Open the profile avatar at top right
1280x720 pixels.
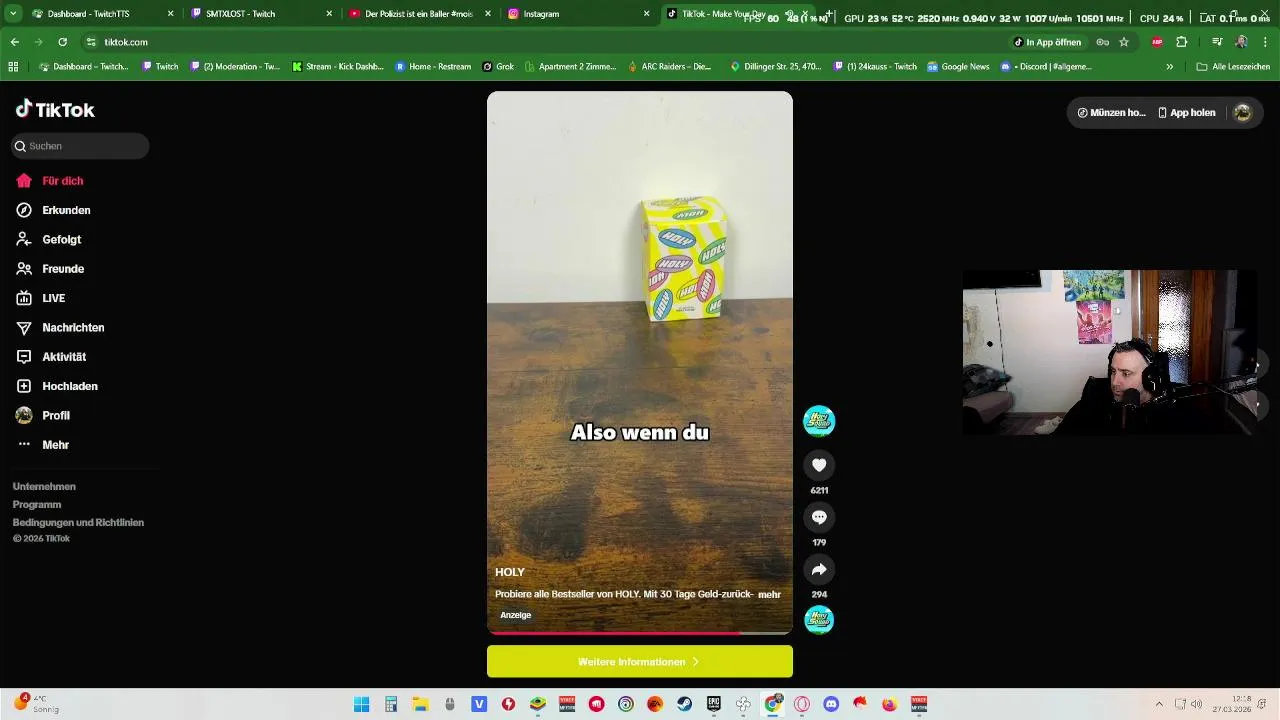tap(1243, 113)
